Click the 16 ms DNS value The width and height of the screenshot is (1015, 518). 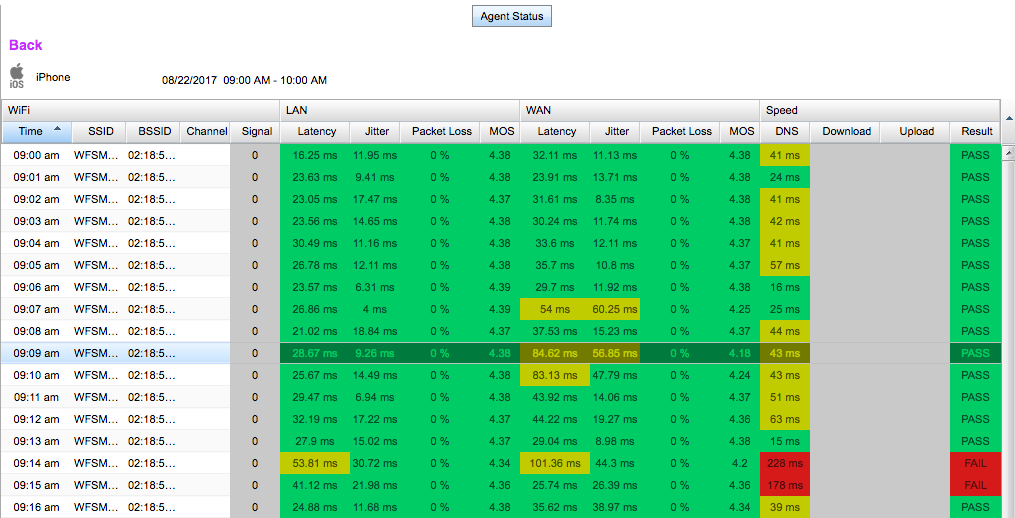click(x=785, y=287)
